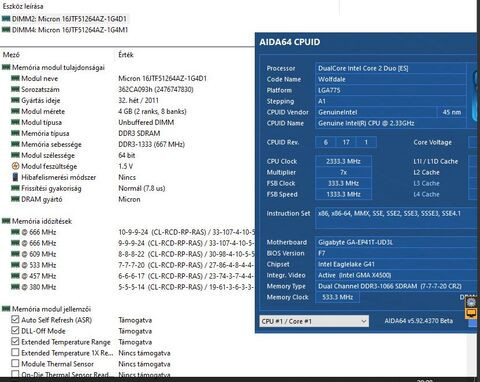The height and width of the screenshot is (382, 480).
Task: Click the Memória időzítések section icon
Action: [x=6, y=221]
